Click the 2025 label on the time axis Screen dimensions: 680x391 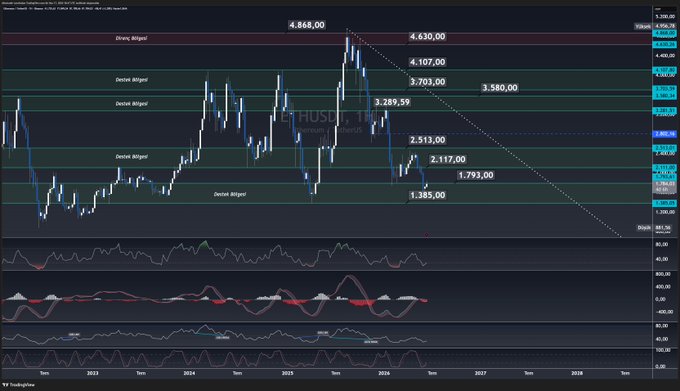(x=287, y=373)
